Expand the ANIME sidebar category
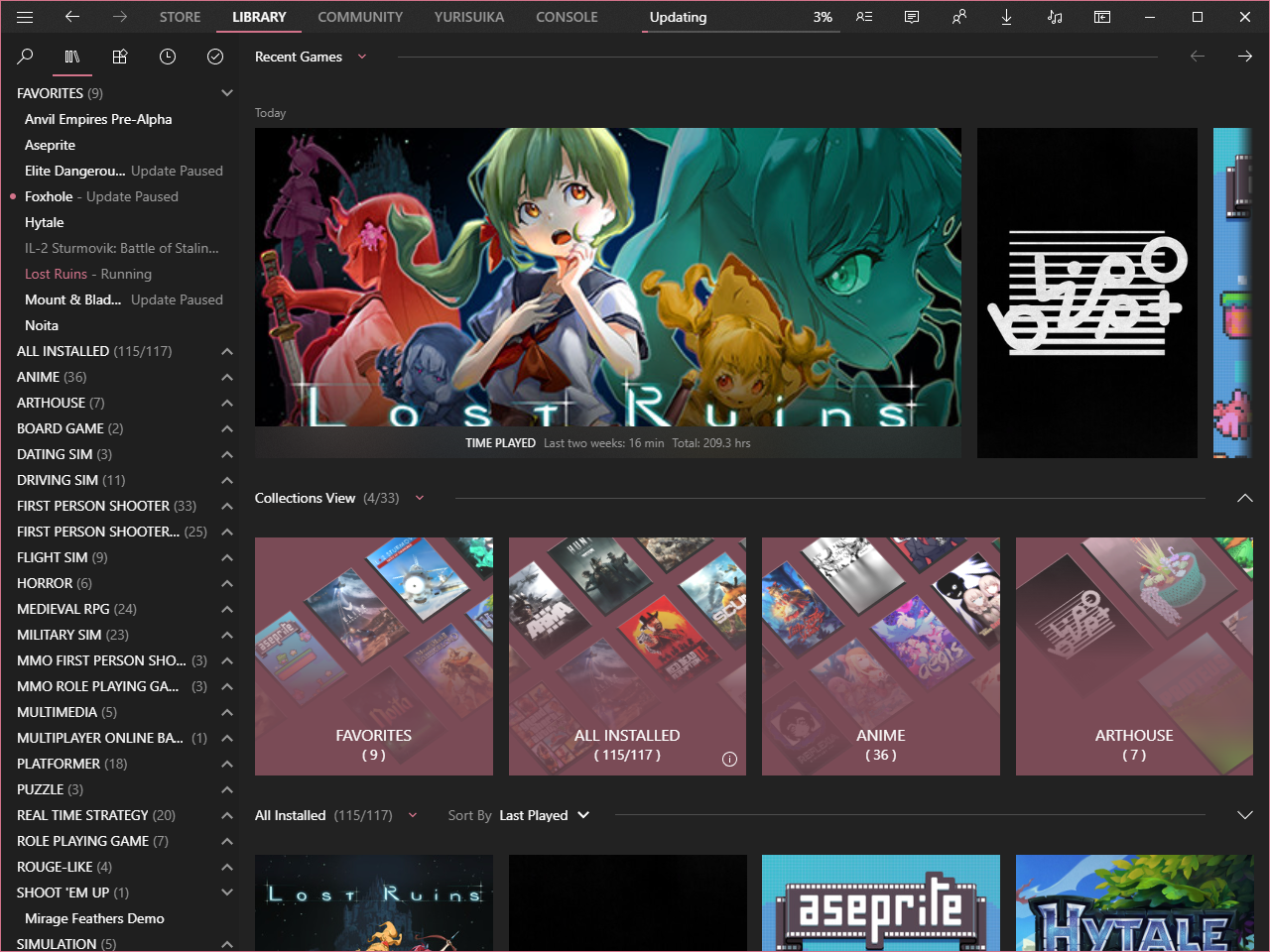1270x952 pixels. pos(227,377)
